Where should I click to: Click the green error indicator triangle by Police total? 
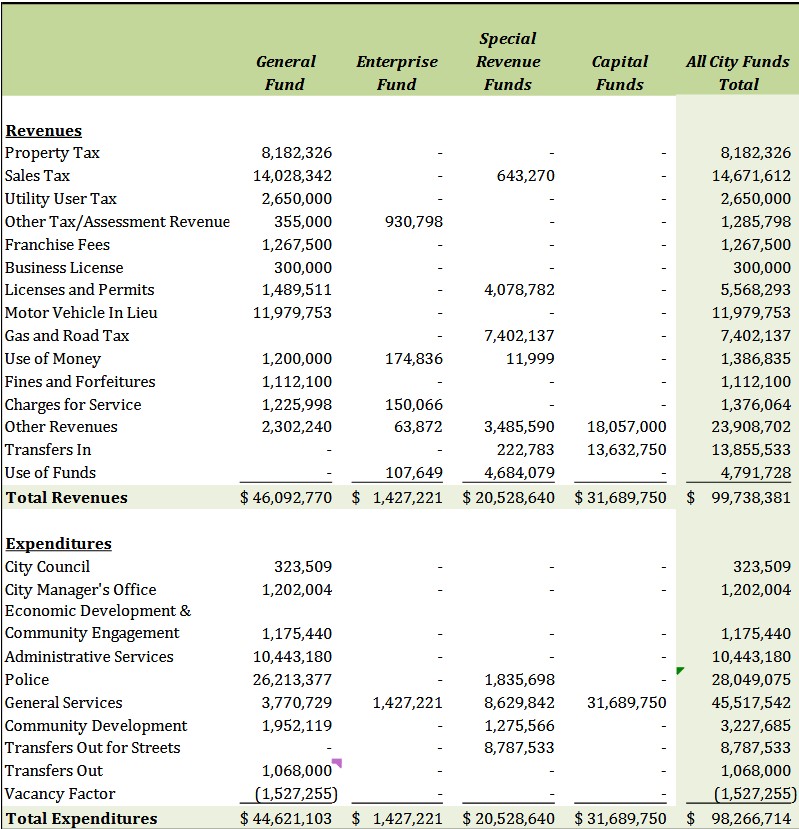681,671
